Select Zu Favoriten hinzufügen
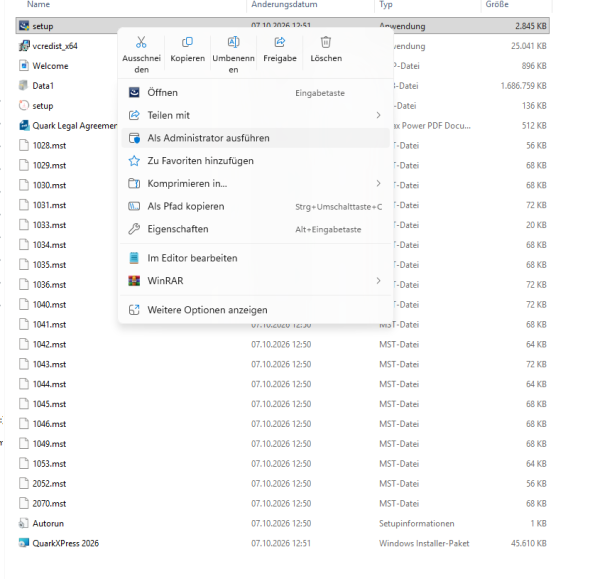This screenshot has width=600, height=579. point(255,161)
